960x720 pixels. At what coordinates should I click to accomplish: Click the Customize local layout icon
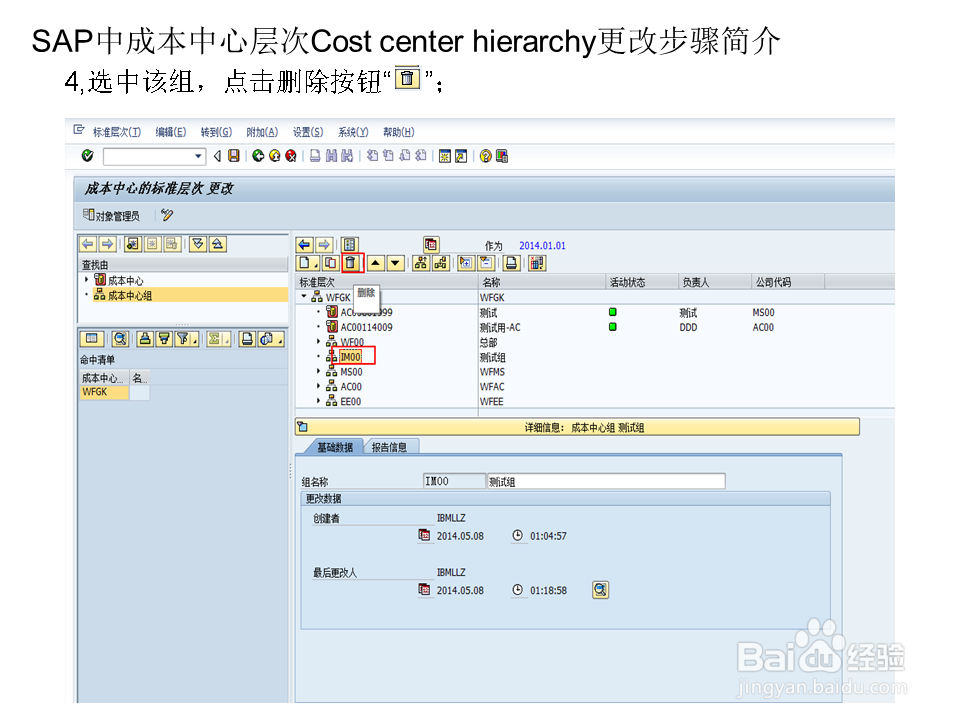click(502, 156)
